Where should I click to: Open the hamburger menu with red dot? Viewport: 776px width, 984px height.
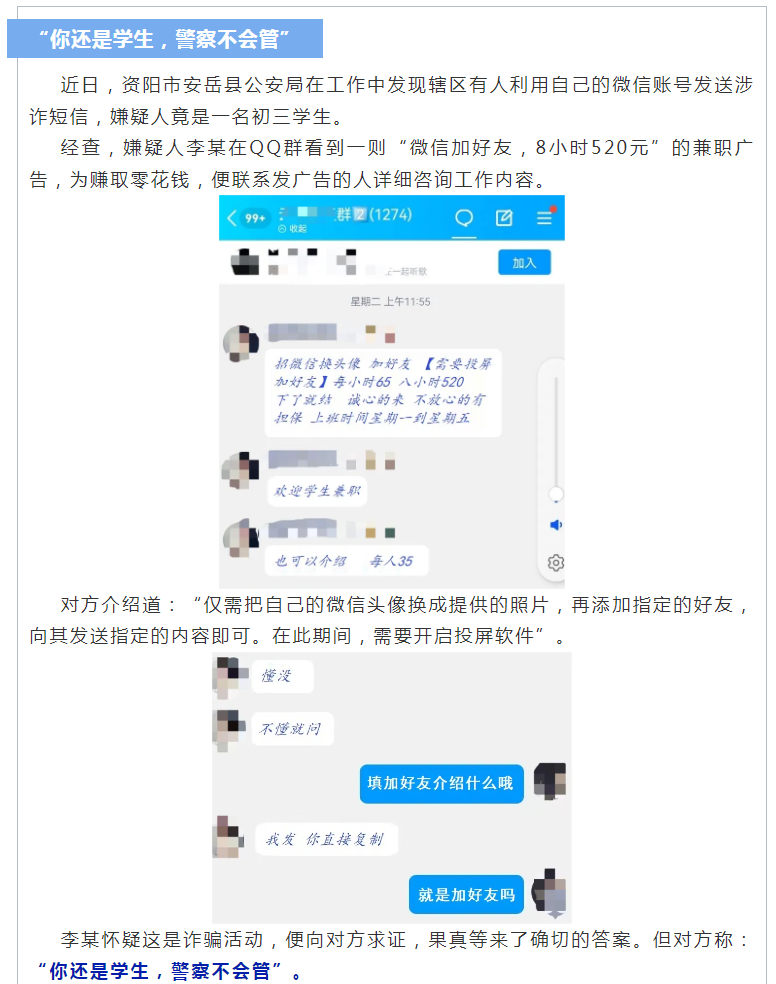tap(545, 217)
